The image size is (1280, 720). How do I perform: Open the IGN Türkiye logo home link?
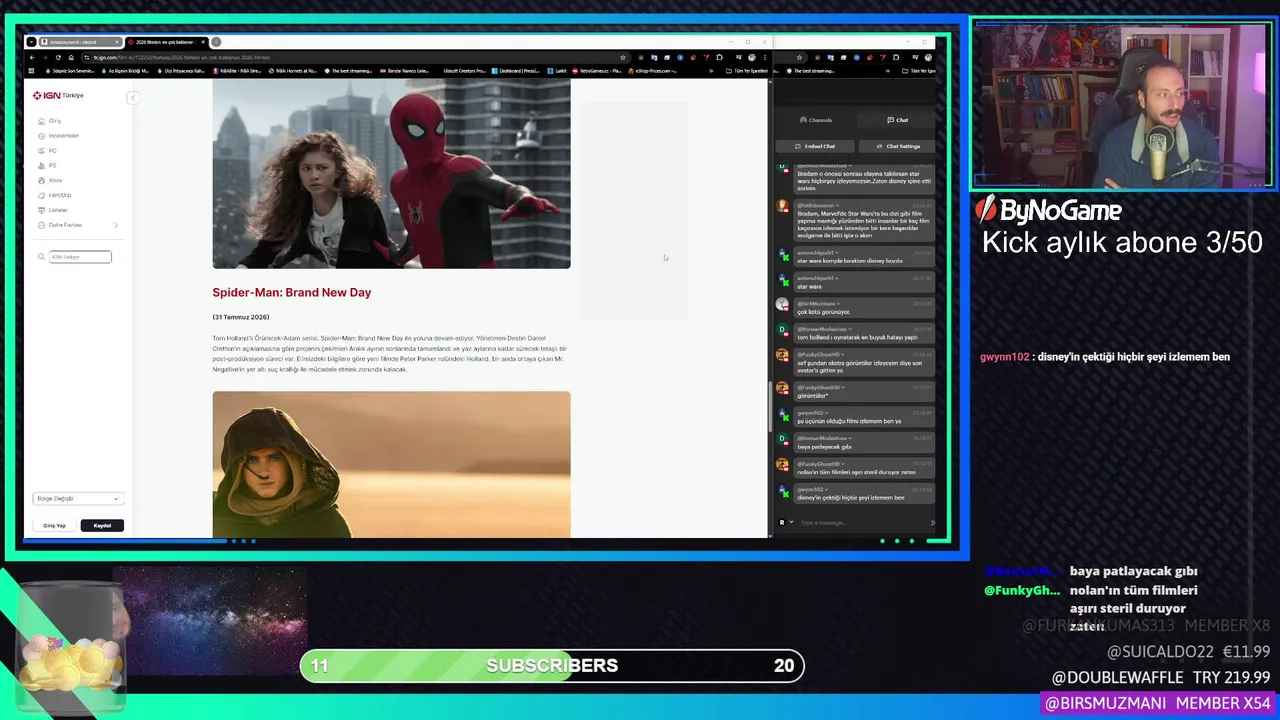point(58,96)
